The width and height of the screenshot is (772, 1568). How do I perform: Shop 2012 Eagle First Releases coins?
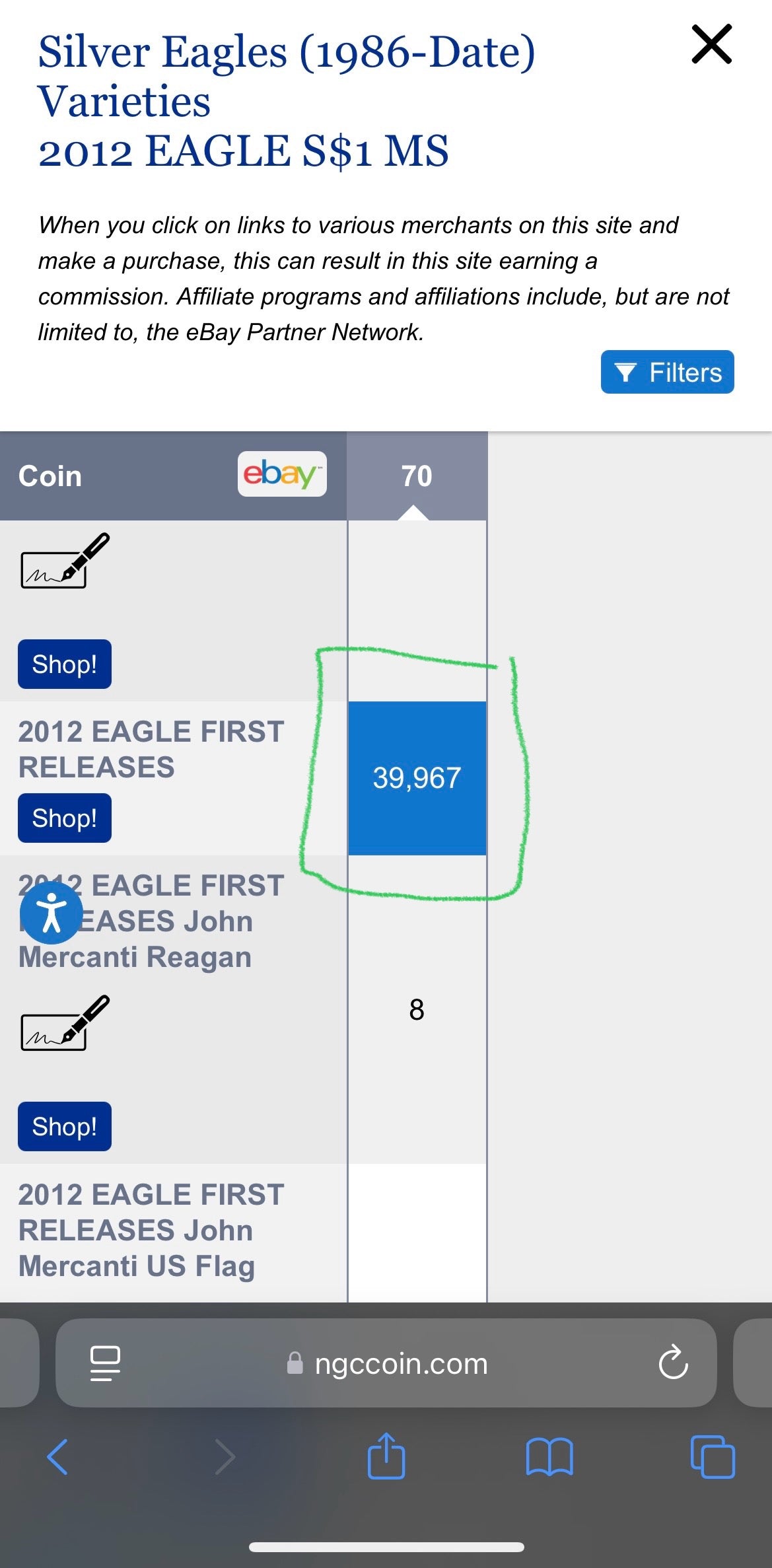point(65,818)
